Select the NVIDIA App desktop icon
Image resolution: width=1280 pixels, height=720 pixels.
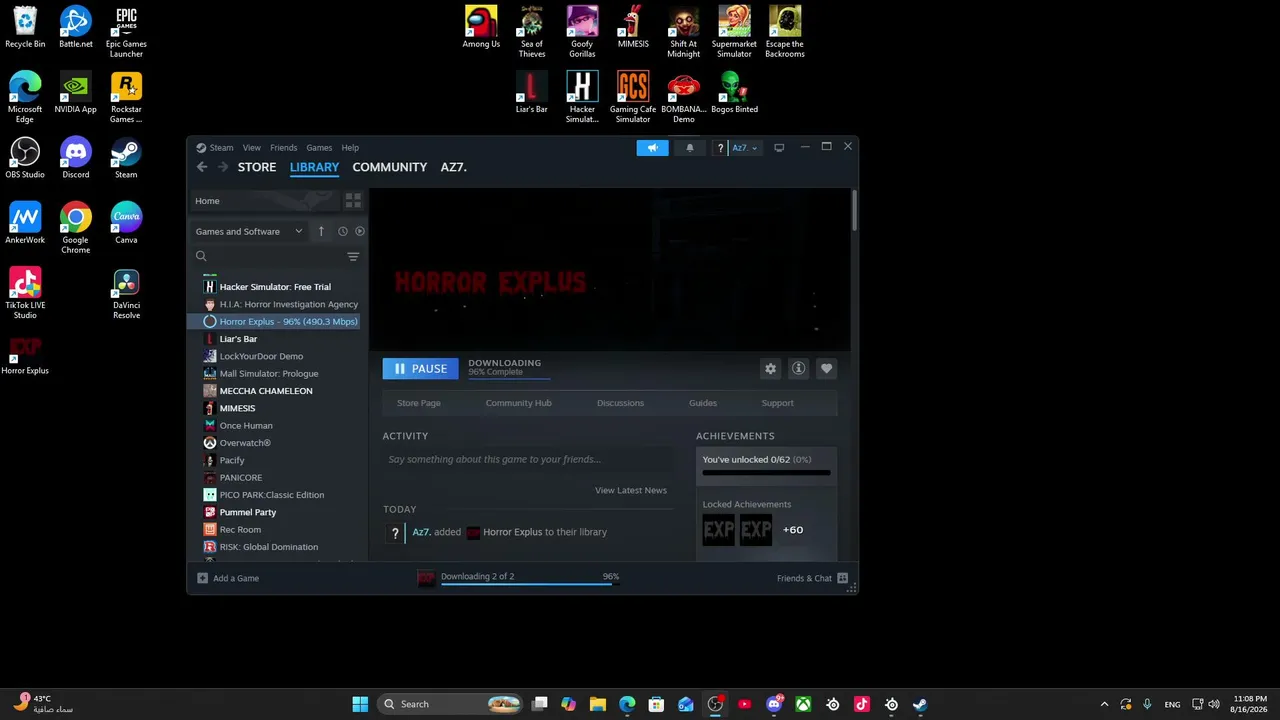pos(76,92)
